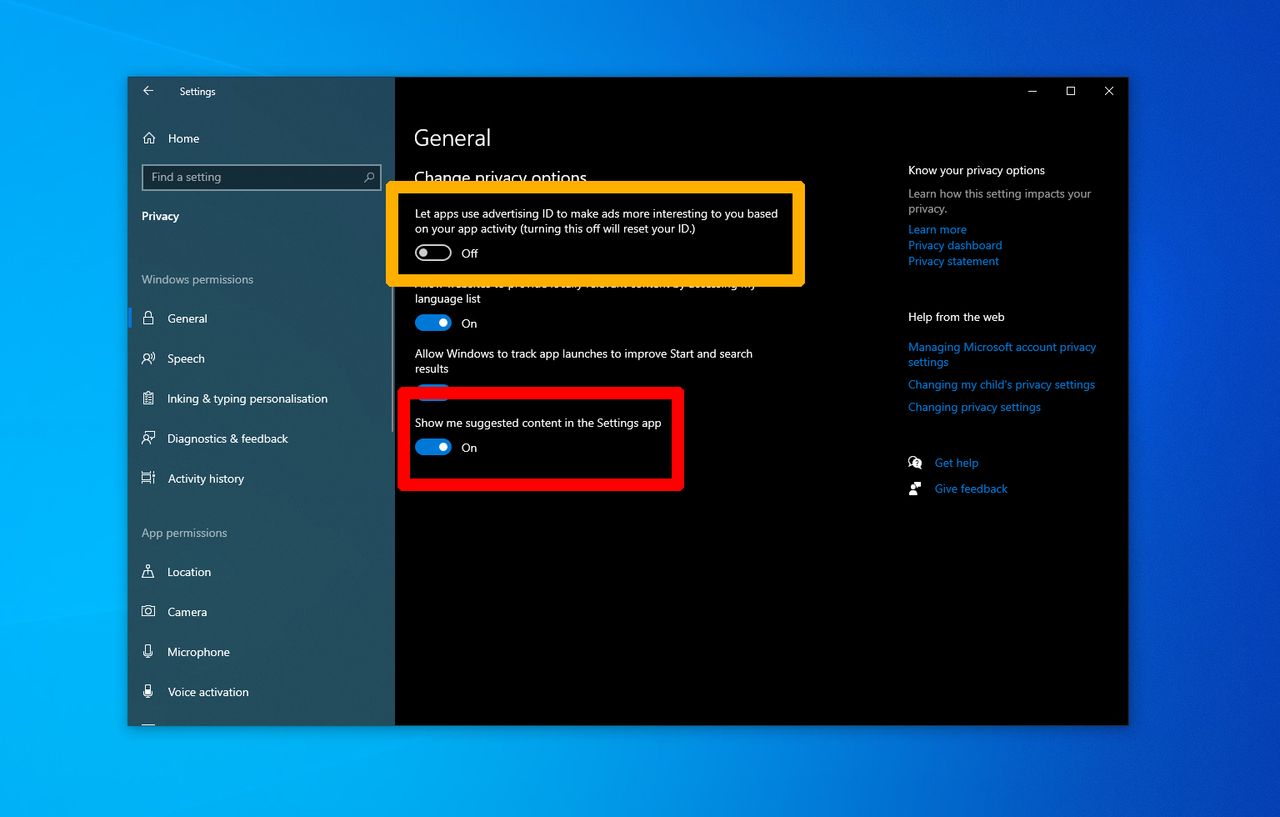Click the Activity history icon
The image size is (1280, 817).
pyautogui.click(x=148, y=478)
